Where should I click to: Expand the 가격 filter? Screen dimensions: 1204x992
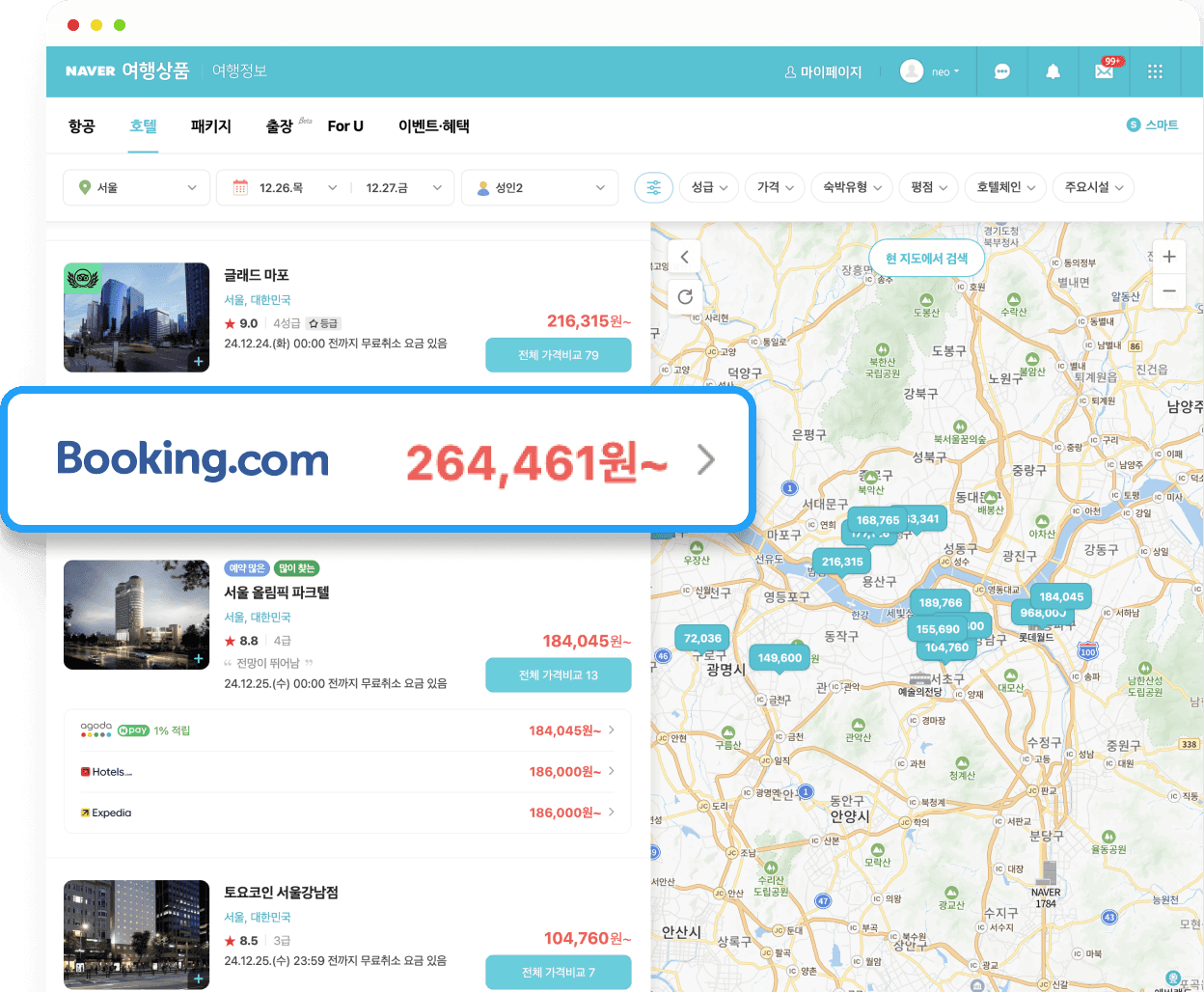click(x=775, y=187)
